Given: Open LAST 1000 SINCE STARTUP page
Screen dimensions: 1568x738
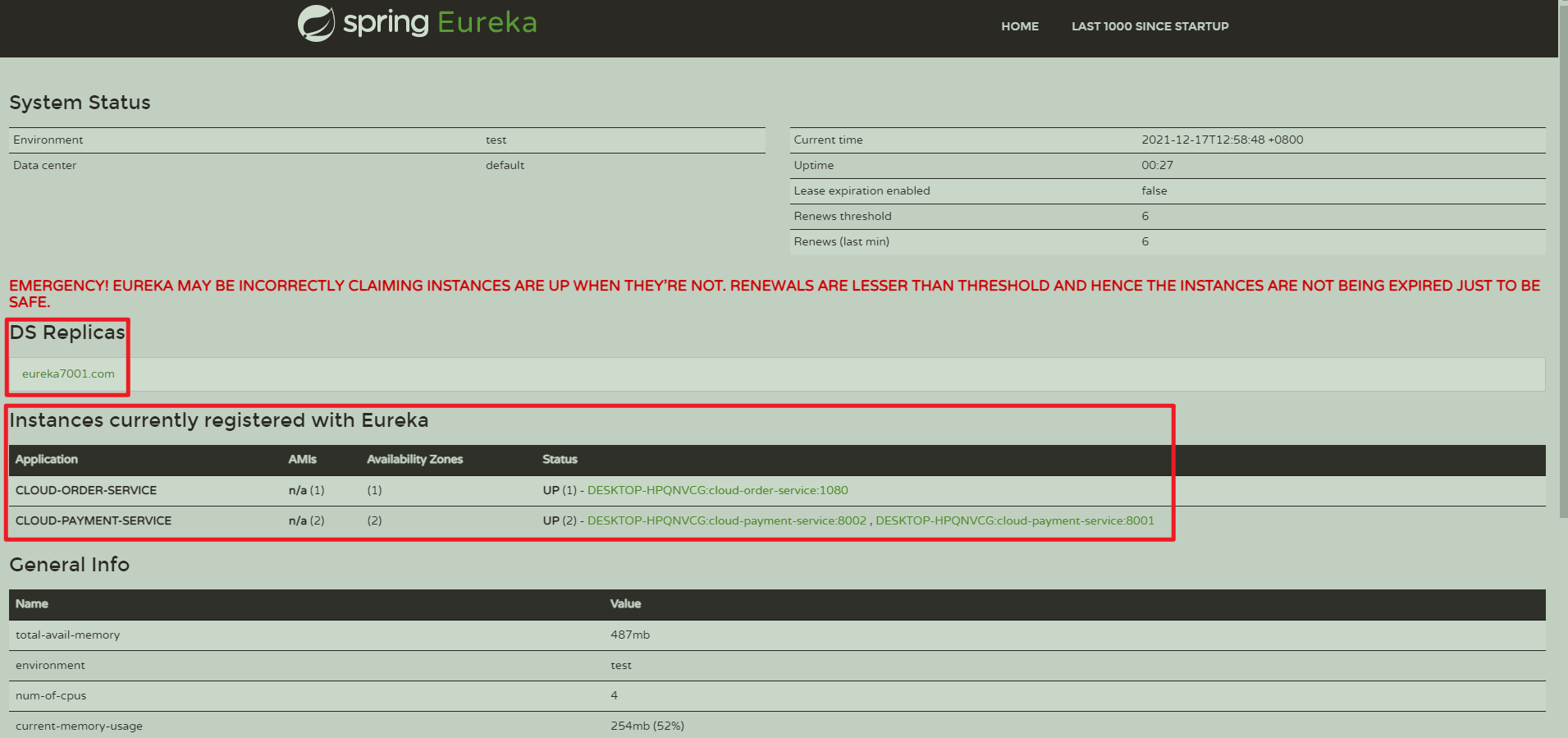Looking at the screenshot, I should [x=1150, y=26].
